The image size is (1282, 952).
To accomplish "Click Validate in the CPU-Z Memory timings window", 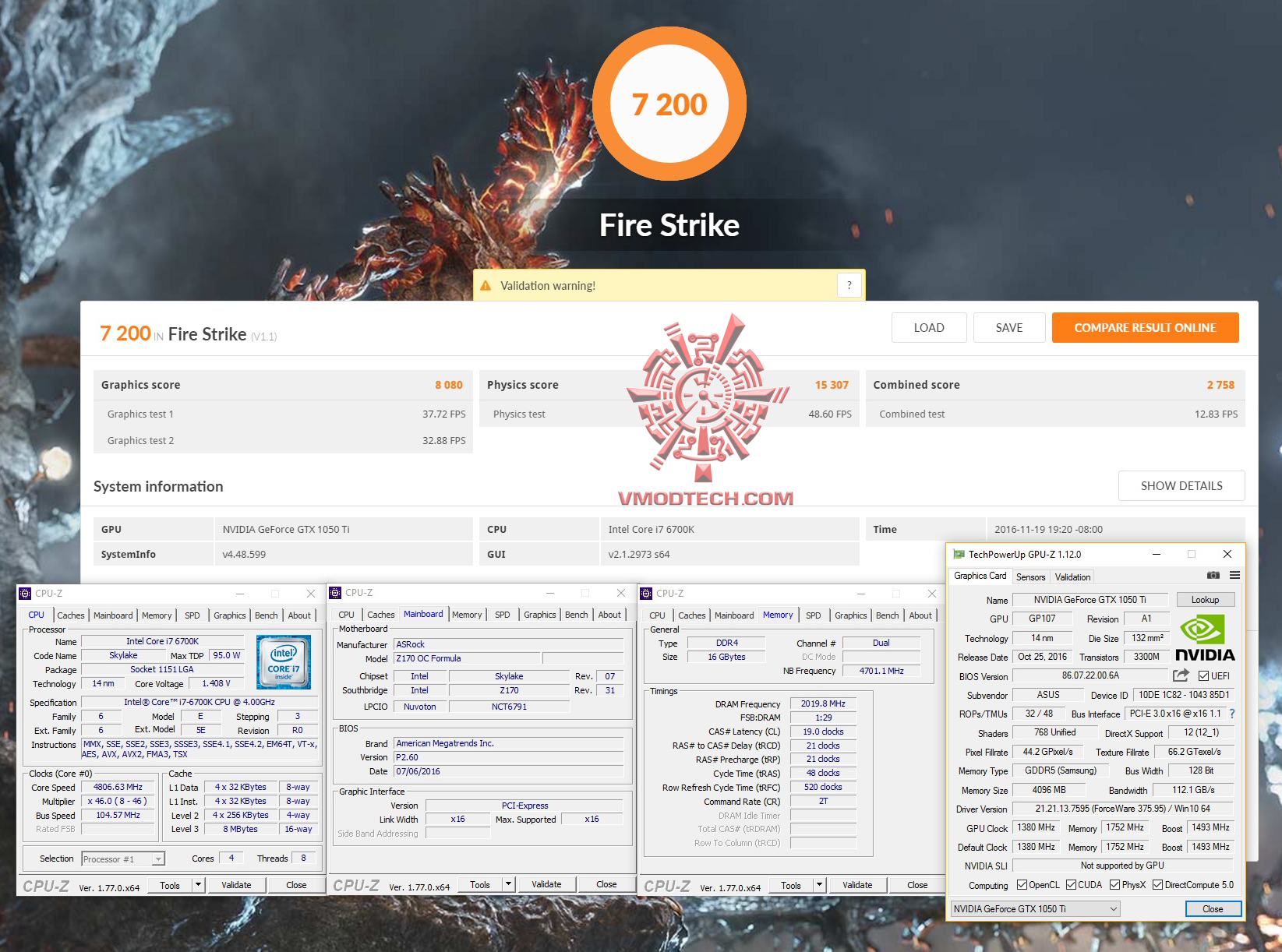I will tap(857, 884).
